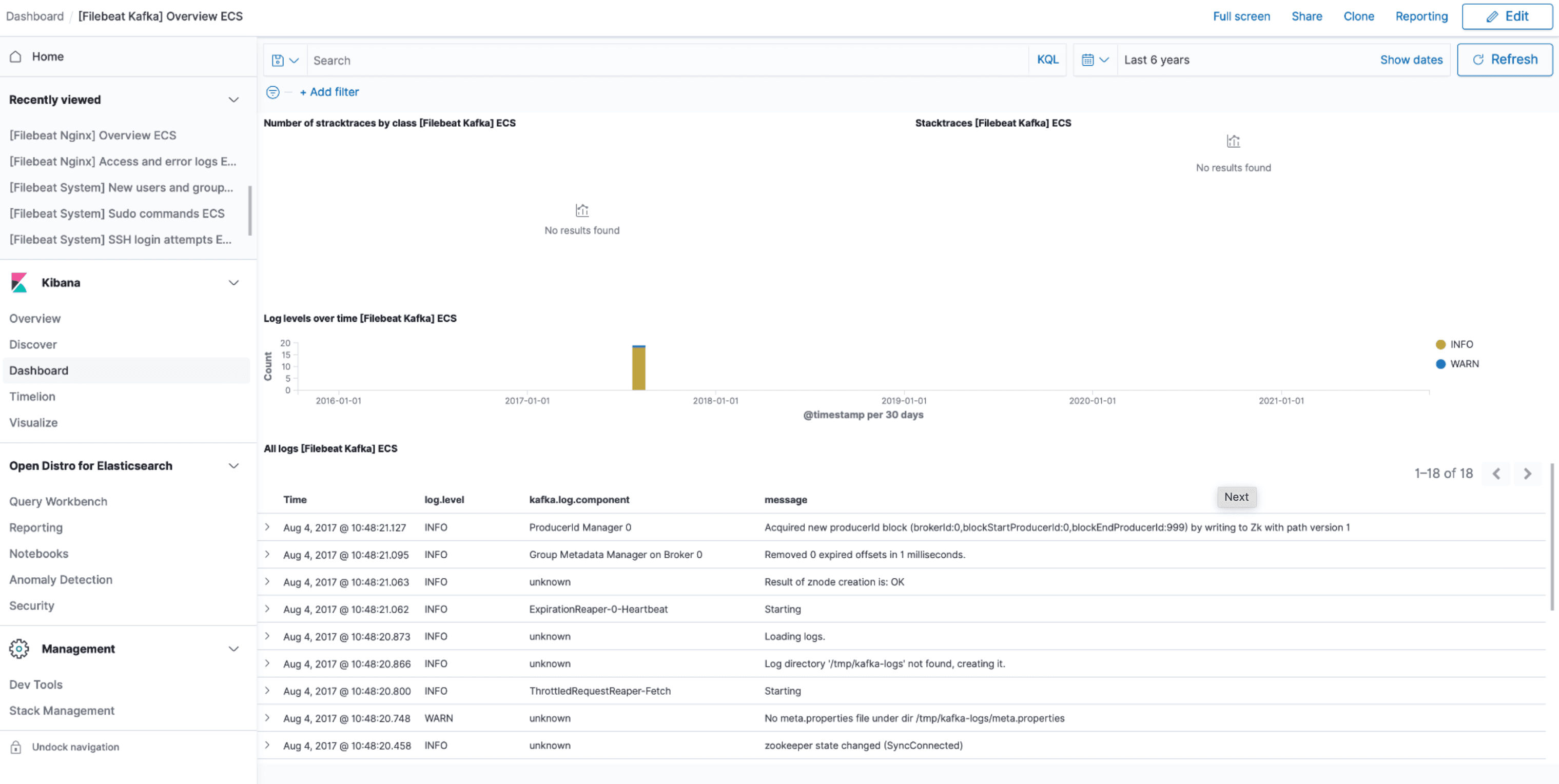Screen dimensions: 1559x784
Task: Click inside the KQL Search field
Action: (605, 60)
